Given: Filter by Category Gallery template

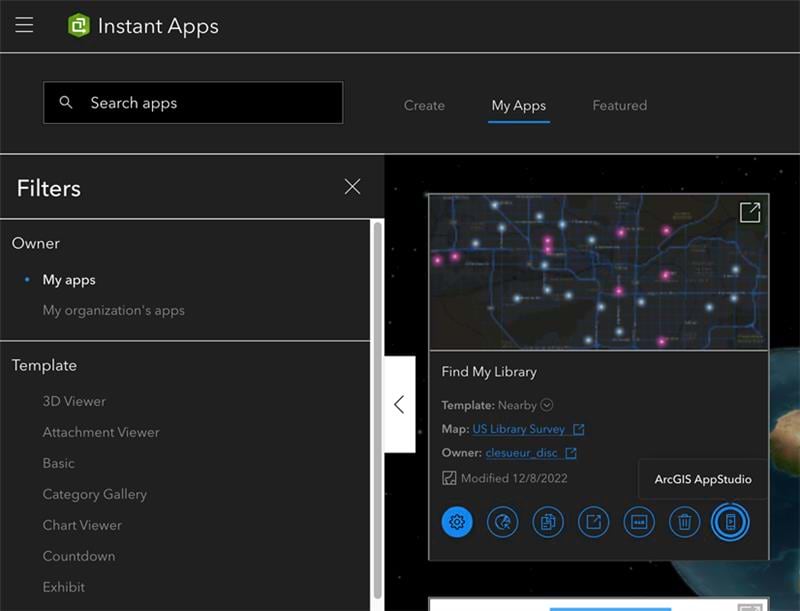Looking at the screenshot, I should coord(95,494).
